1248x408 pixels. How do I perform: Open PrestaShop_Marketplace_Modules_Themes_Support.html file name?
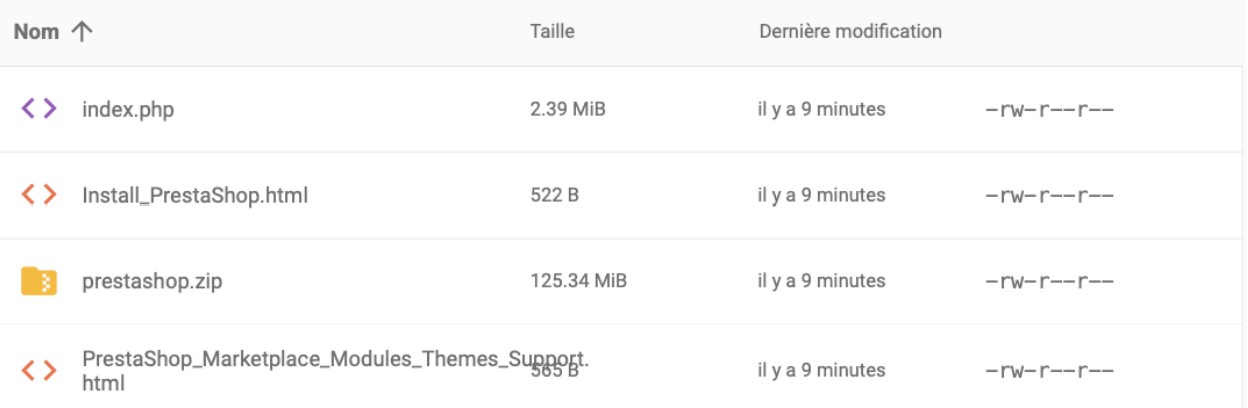(336, 370)
